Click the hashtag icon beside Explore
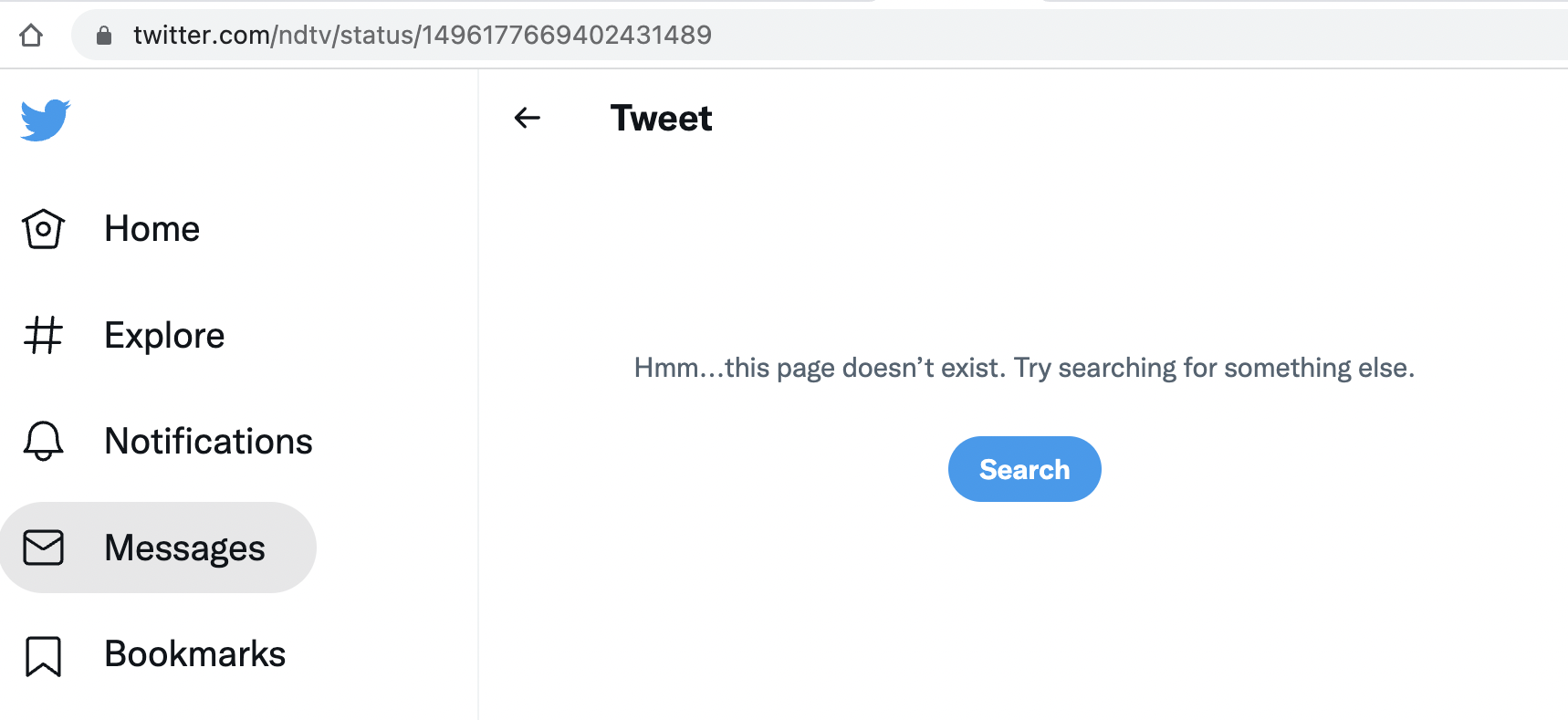 tap(43, 335)
